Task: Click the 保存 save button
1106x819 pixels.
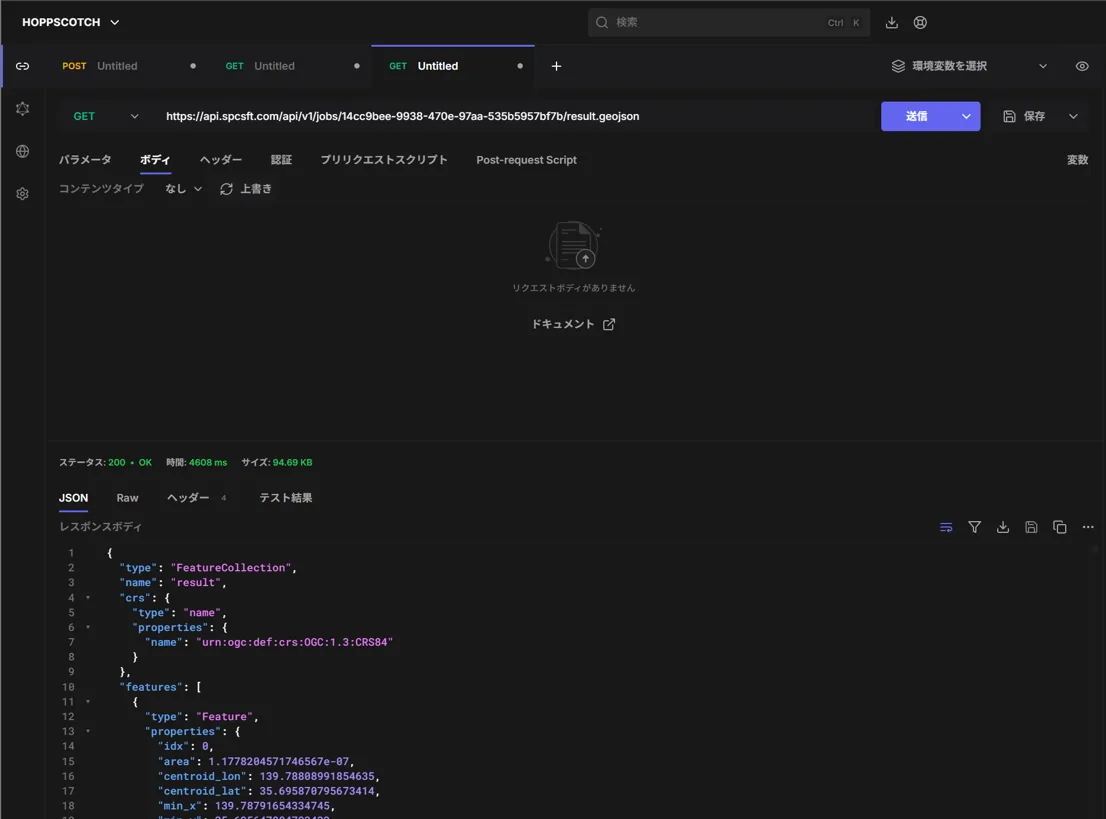Action: pos(1025,116)
